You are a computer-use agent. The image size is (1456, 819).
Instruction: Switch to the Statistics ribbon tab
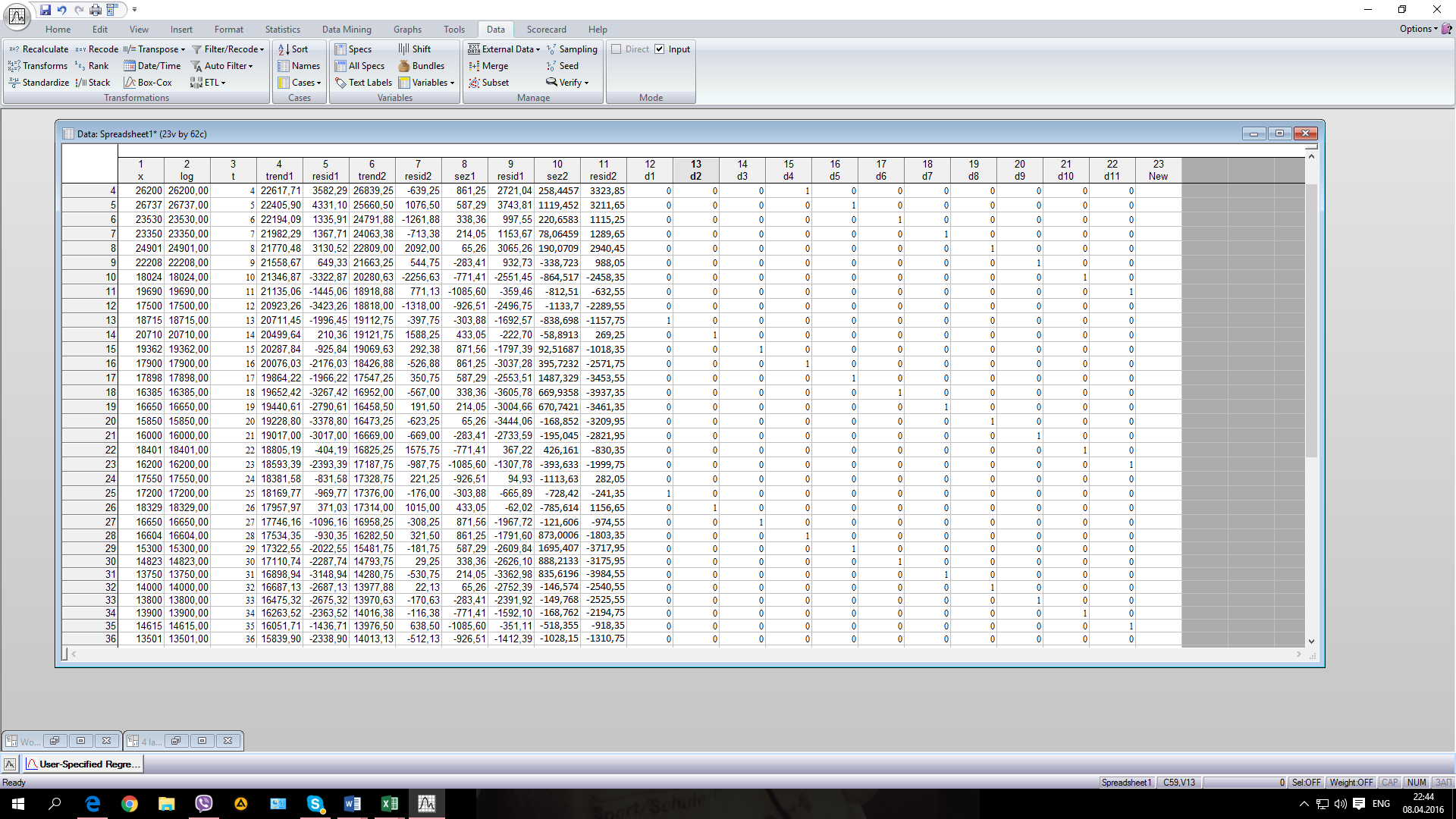pyautogui.click(x=282, y=30)
